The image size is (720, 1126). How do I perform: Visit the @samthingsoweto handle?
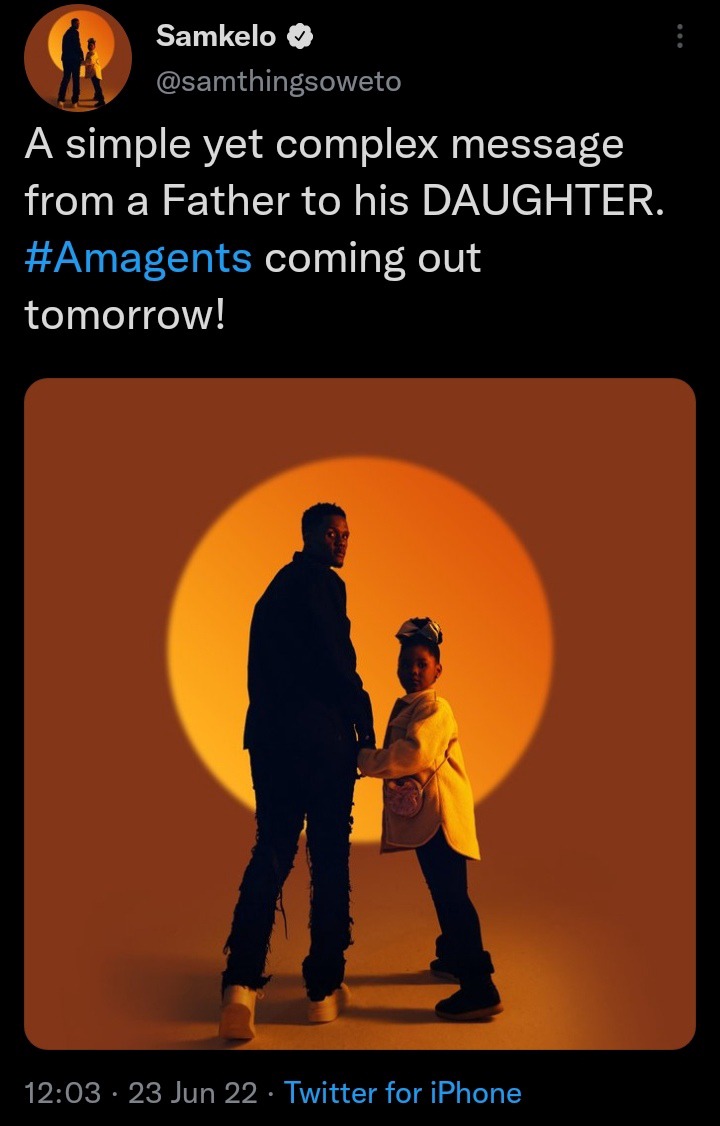click(x=279, y=82)
